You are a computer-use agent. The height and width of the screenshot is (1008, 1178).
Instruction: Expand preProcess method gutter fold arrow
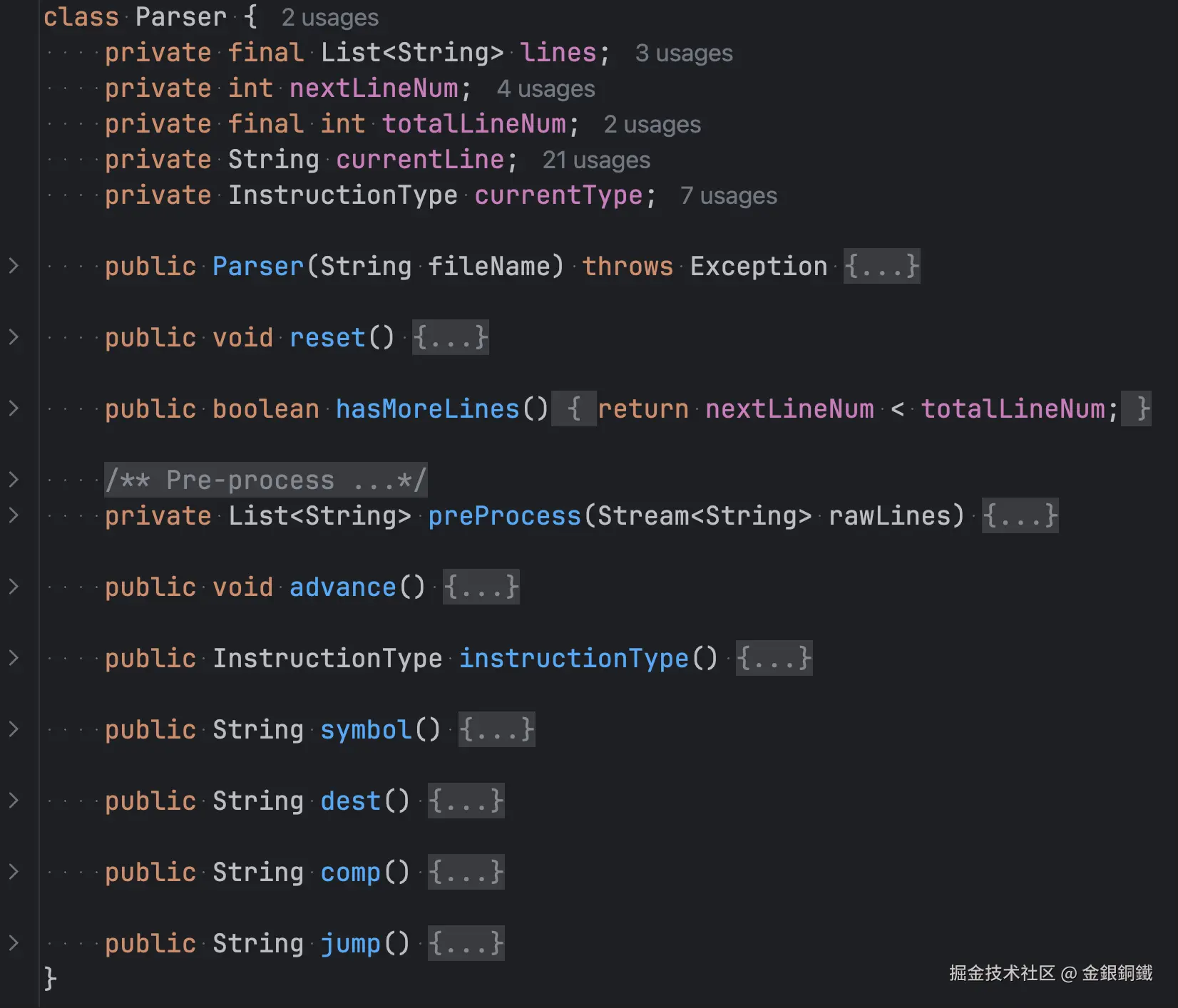coord(14,515)
